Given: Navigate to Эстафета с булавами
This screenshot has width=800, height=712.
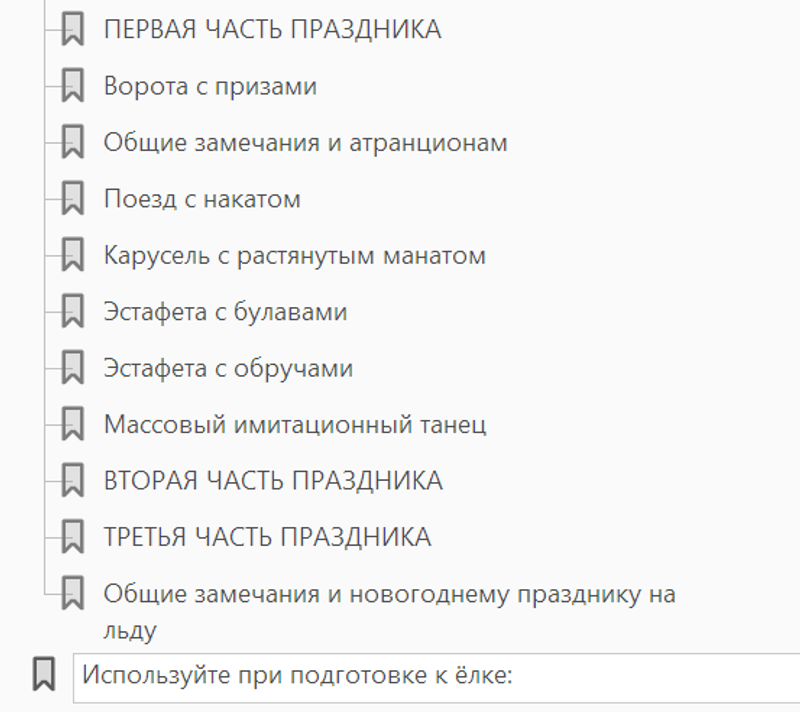Looking at the screenshot, I should tap(225, 312).
